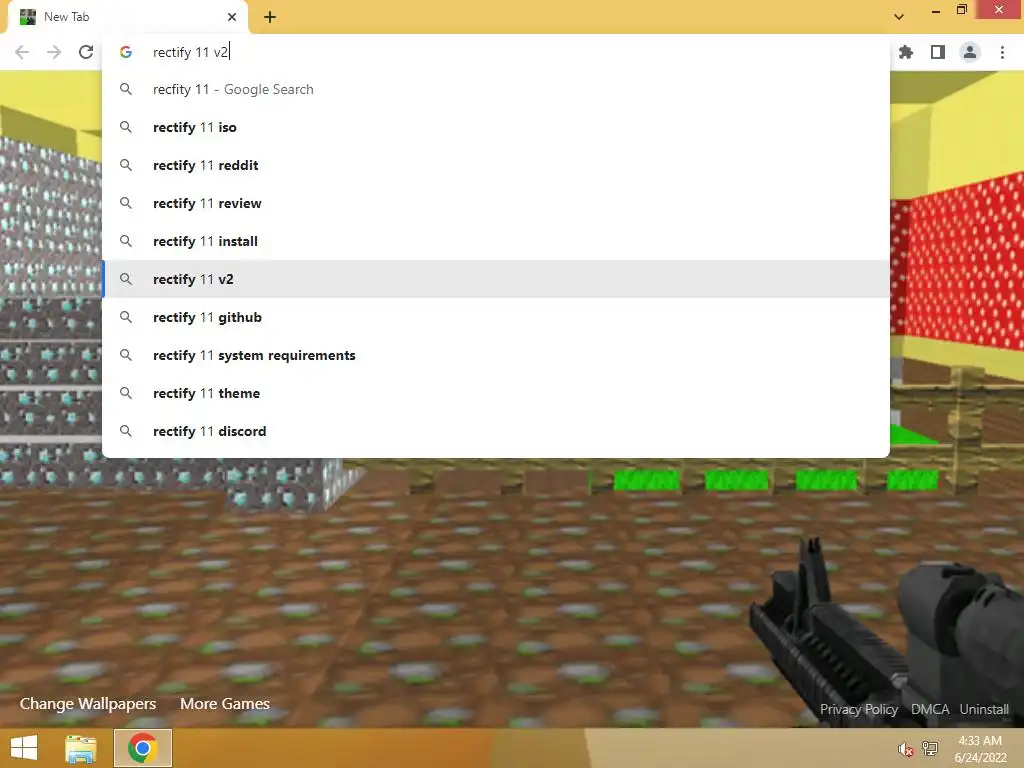Open More Games link
The image size is (1024, 768).
pyautogui.click(x=225, y=704)
